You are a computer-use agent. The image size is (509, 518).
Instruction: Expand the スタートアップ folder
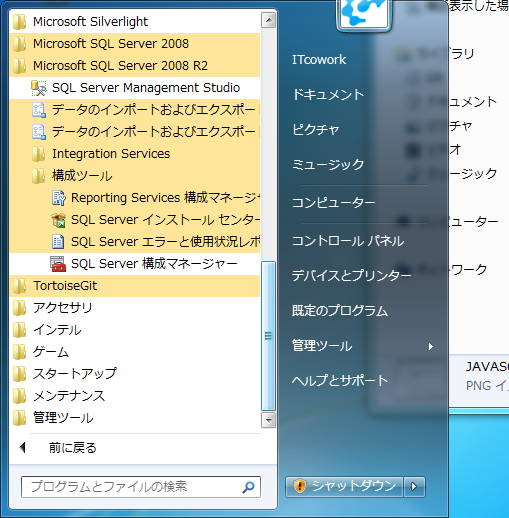pyautogui.click(x=135, y=374)
